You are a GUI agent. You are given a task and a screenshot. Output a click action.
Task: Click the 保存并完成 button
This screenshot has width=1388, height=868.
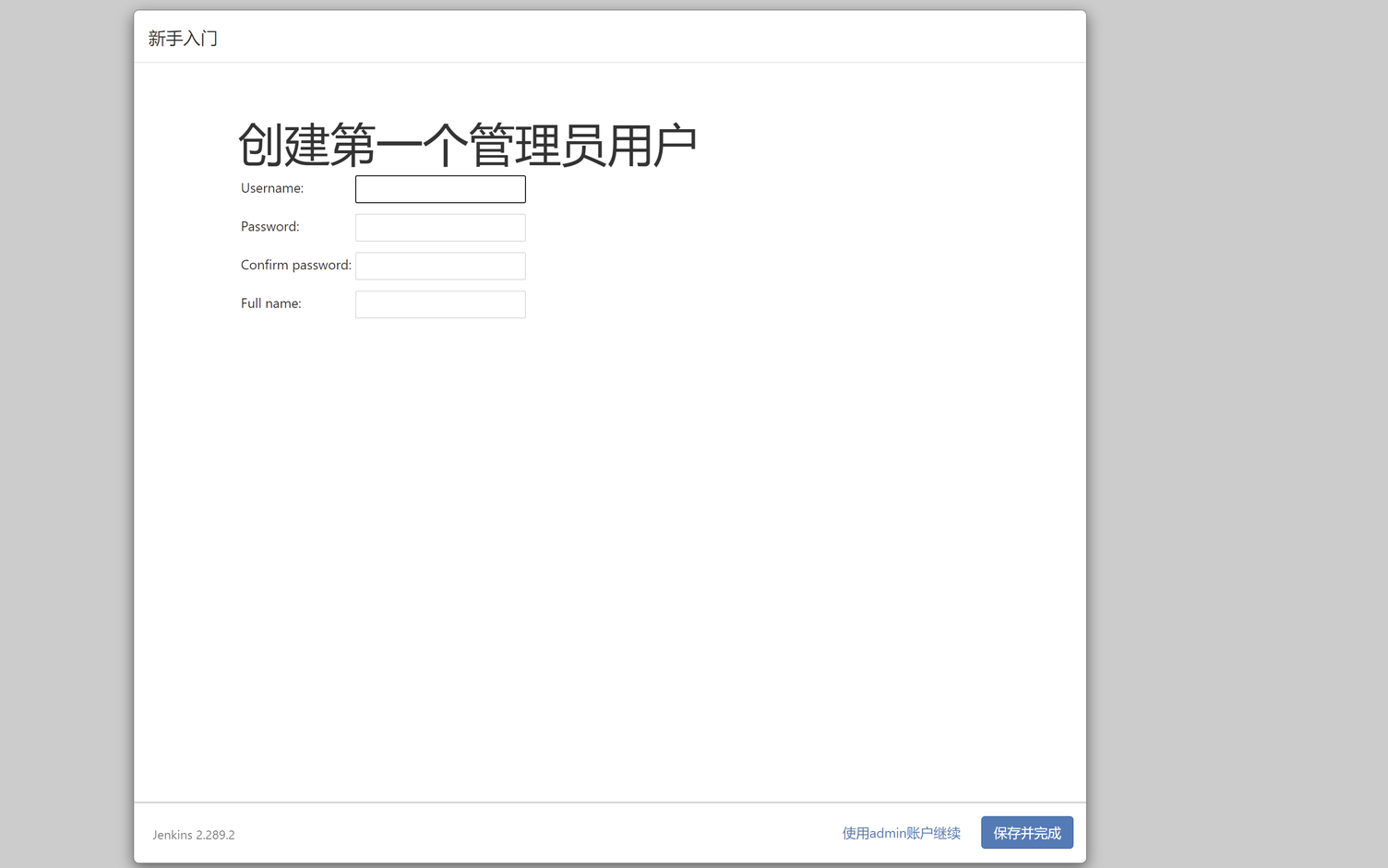tap(1026, 833)
